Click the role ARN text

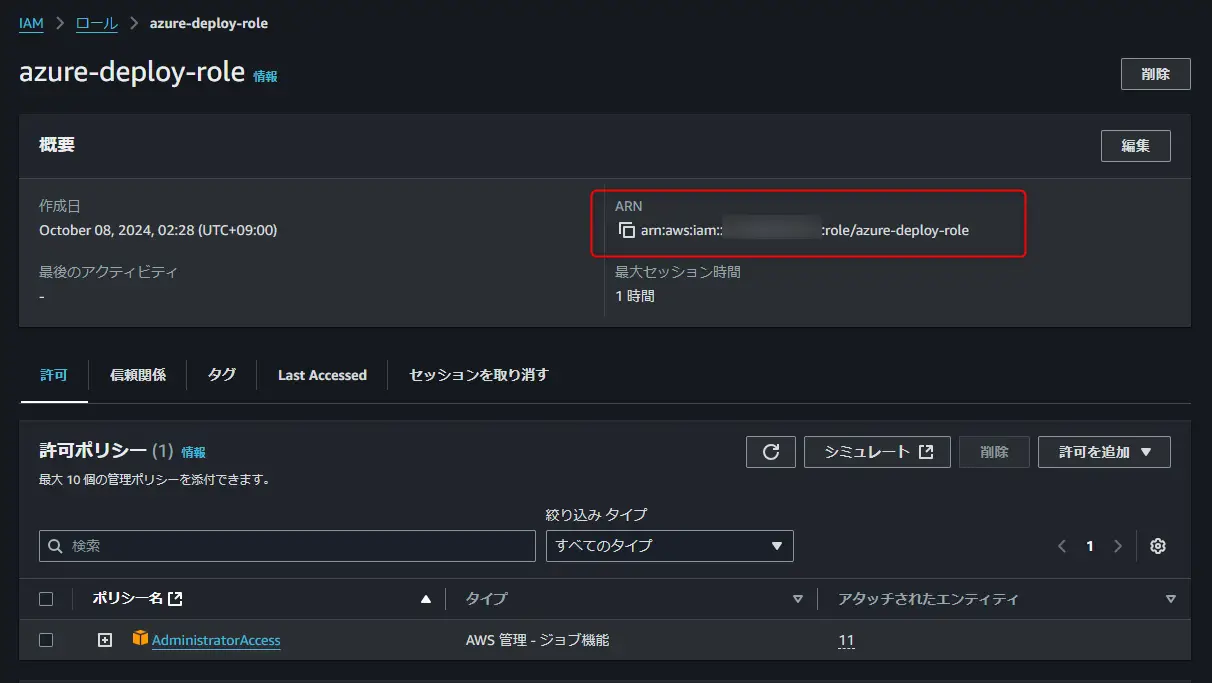[805, 230]
